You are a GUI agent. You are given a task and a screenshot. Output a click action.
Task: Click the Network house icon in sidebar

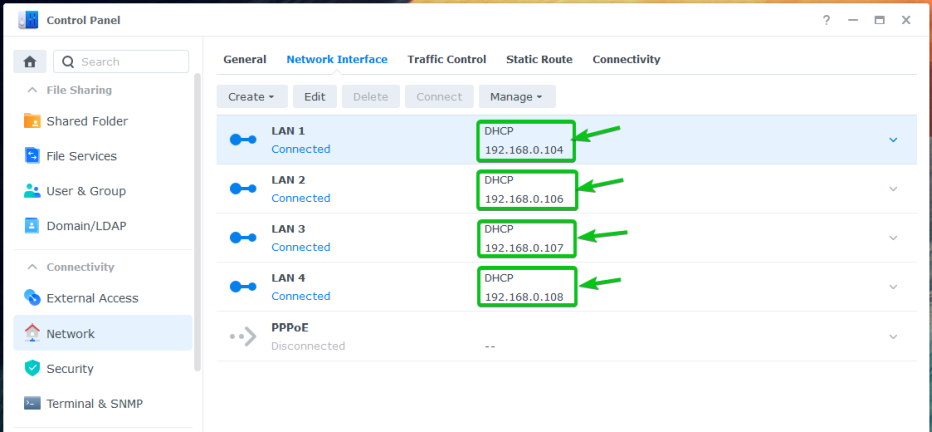tap(32, 333)
